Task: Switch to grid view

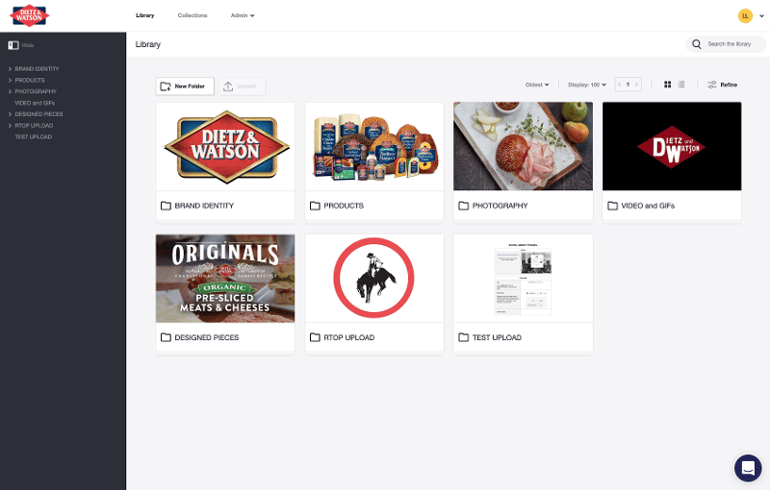Action: pyautogui.click(x=667, y=84)
